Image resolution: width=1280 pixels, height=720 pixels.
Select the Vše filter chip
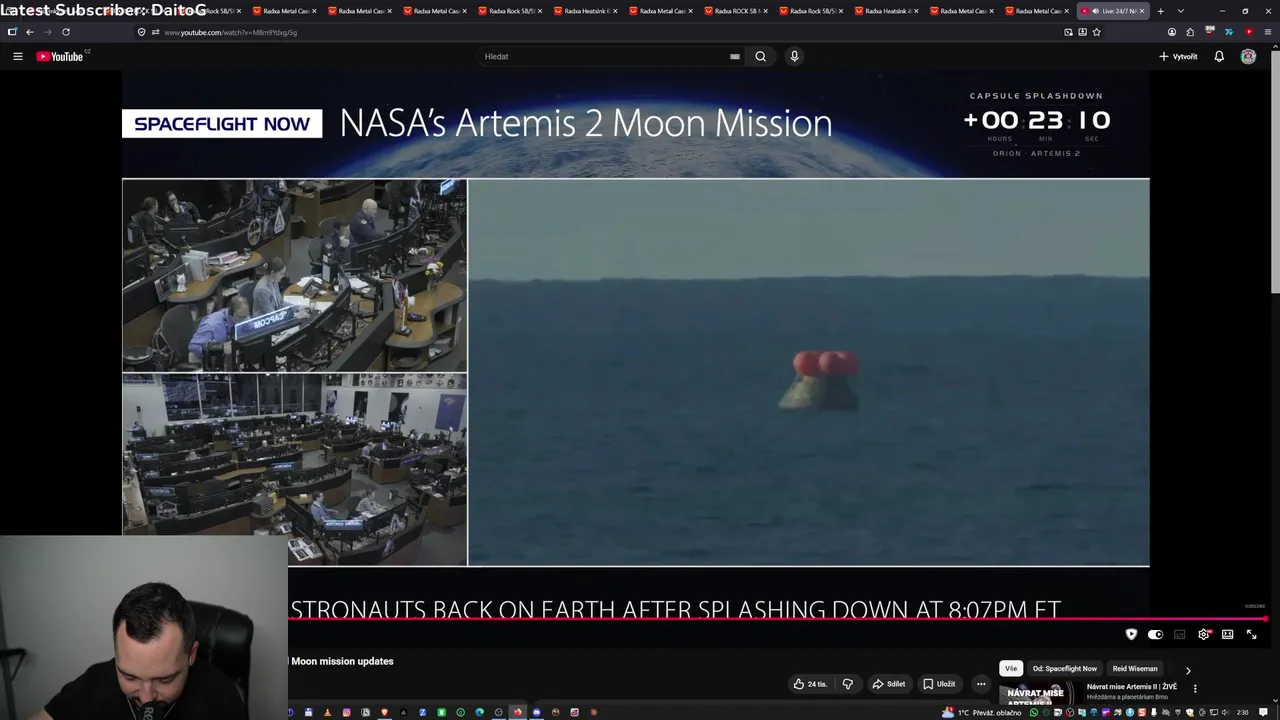pos(1011,668)
